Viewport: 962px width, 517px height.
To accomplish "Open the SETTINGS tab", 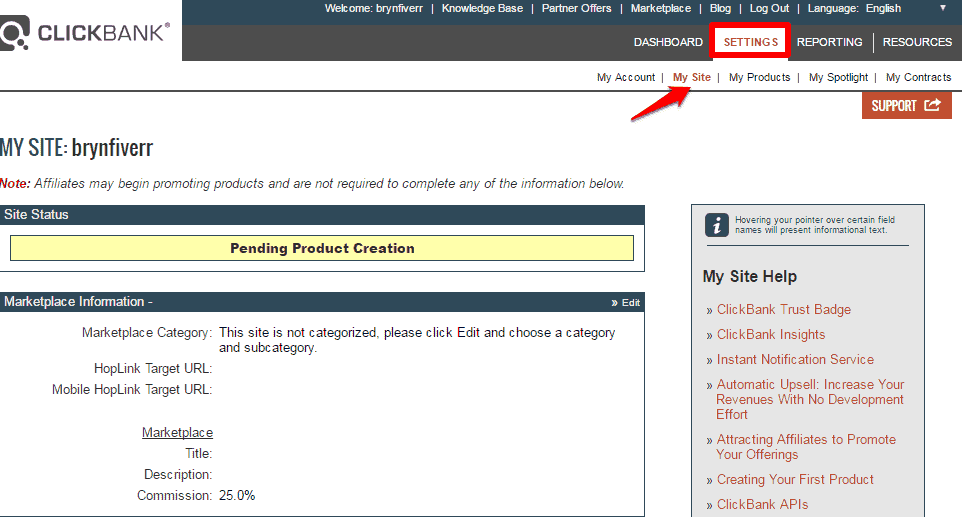I will coord(750,42).
